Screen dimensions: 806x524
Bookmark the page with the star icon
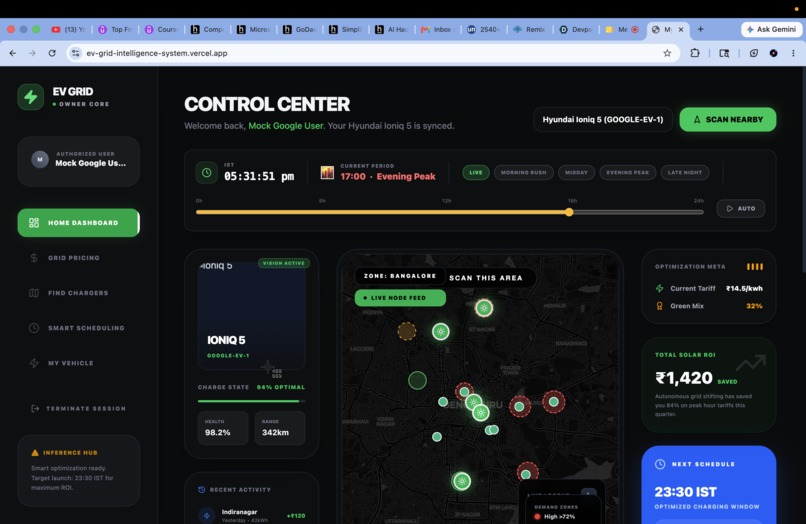667,53
